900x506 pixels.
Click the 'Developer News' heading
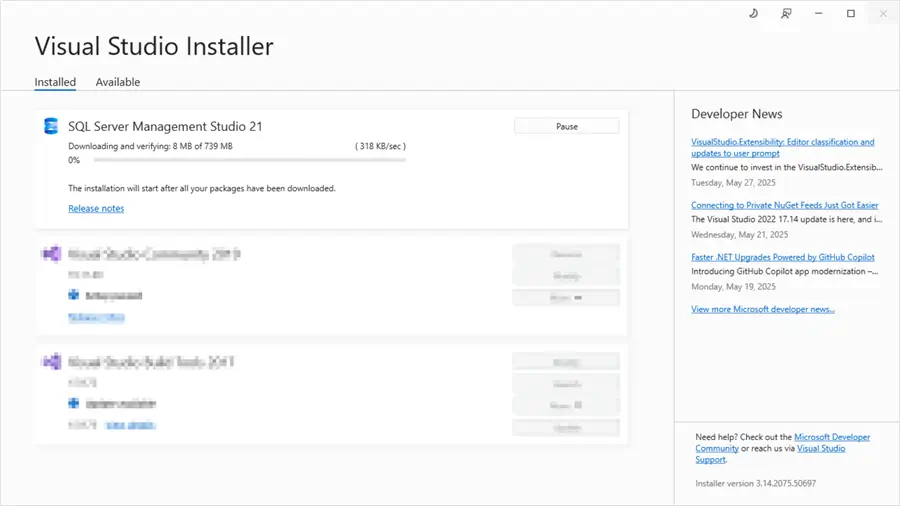[736, 114]
